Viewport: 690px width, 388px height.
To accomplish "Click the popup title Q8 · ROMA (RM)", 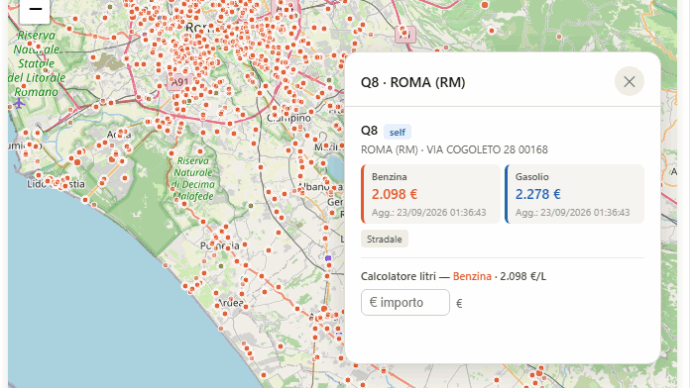I will point(413,82).
